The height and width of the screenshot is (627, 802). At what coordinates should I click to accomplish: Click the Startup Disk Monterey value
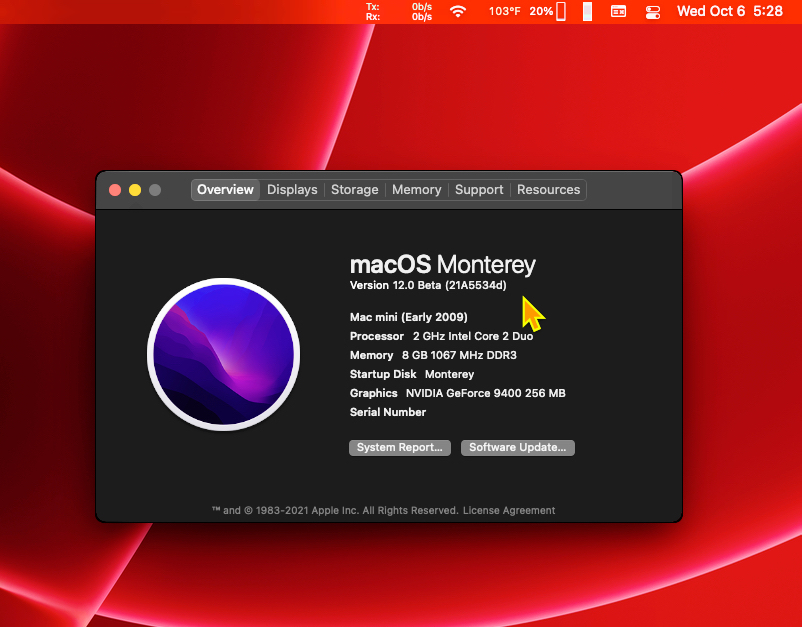450,374
